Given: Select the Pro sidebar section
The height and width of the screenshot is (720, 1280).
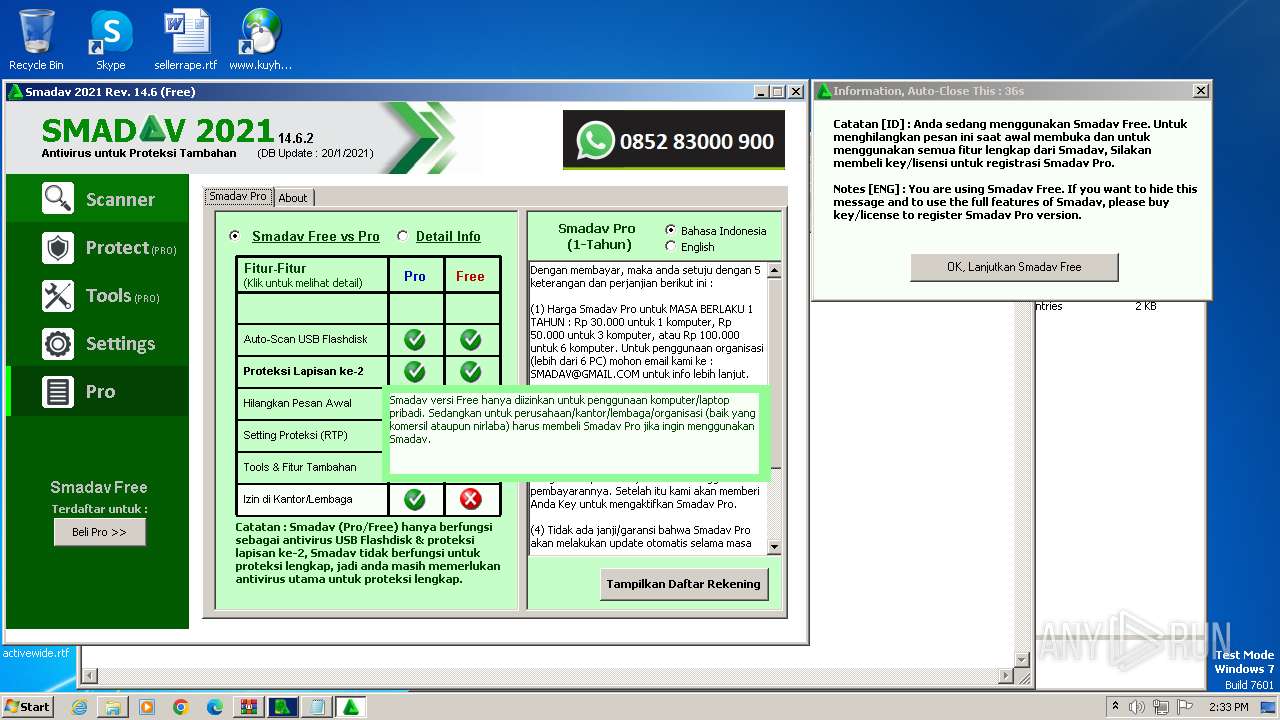Looking at the screenshot, I should tap(97, 391).
